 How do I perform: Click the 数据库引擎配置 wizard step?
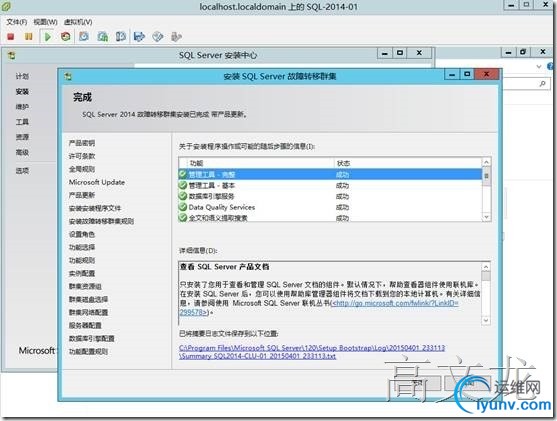(x=91, y=338)
